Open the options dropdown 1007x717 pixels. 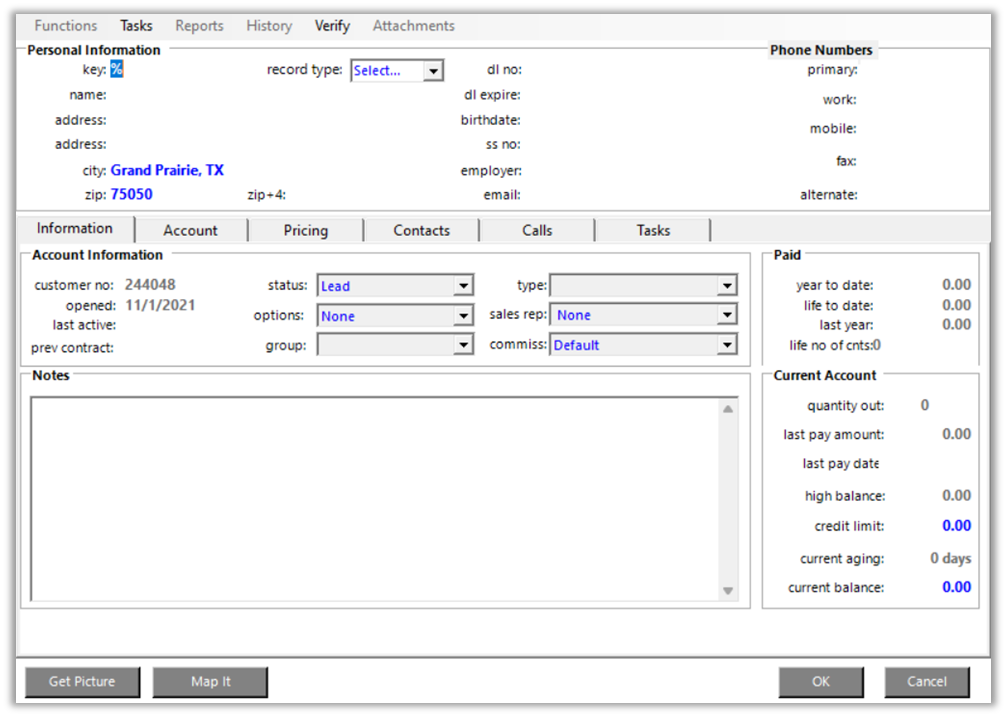(463, 316)
